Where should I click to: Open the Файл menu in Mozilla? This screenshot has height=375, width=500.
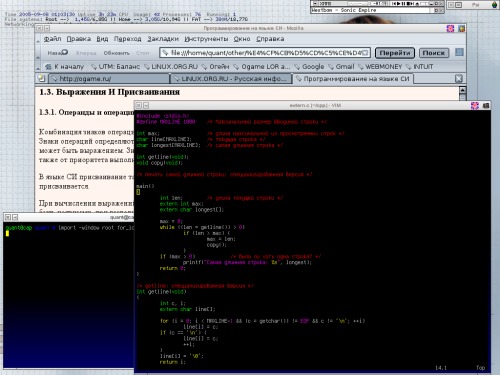coord(52,39)
